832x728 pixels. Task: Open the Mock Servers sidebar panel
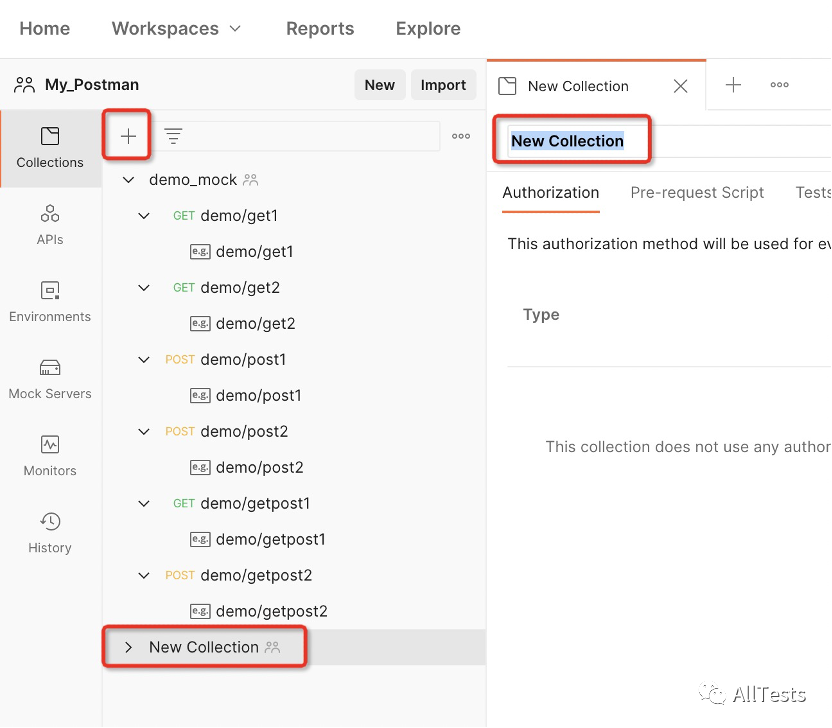(x=50, y=379)
